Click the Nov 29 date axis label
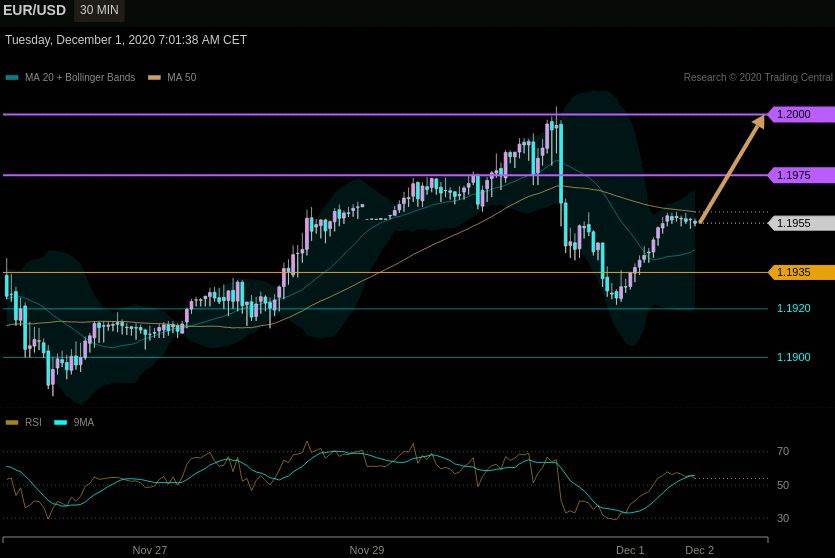Viewport: 835px width, 558px height. pyautogui.click(x=366, y=550)
